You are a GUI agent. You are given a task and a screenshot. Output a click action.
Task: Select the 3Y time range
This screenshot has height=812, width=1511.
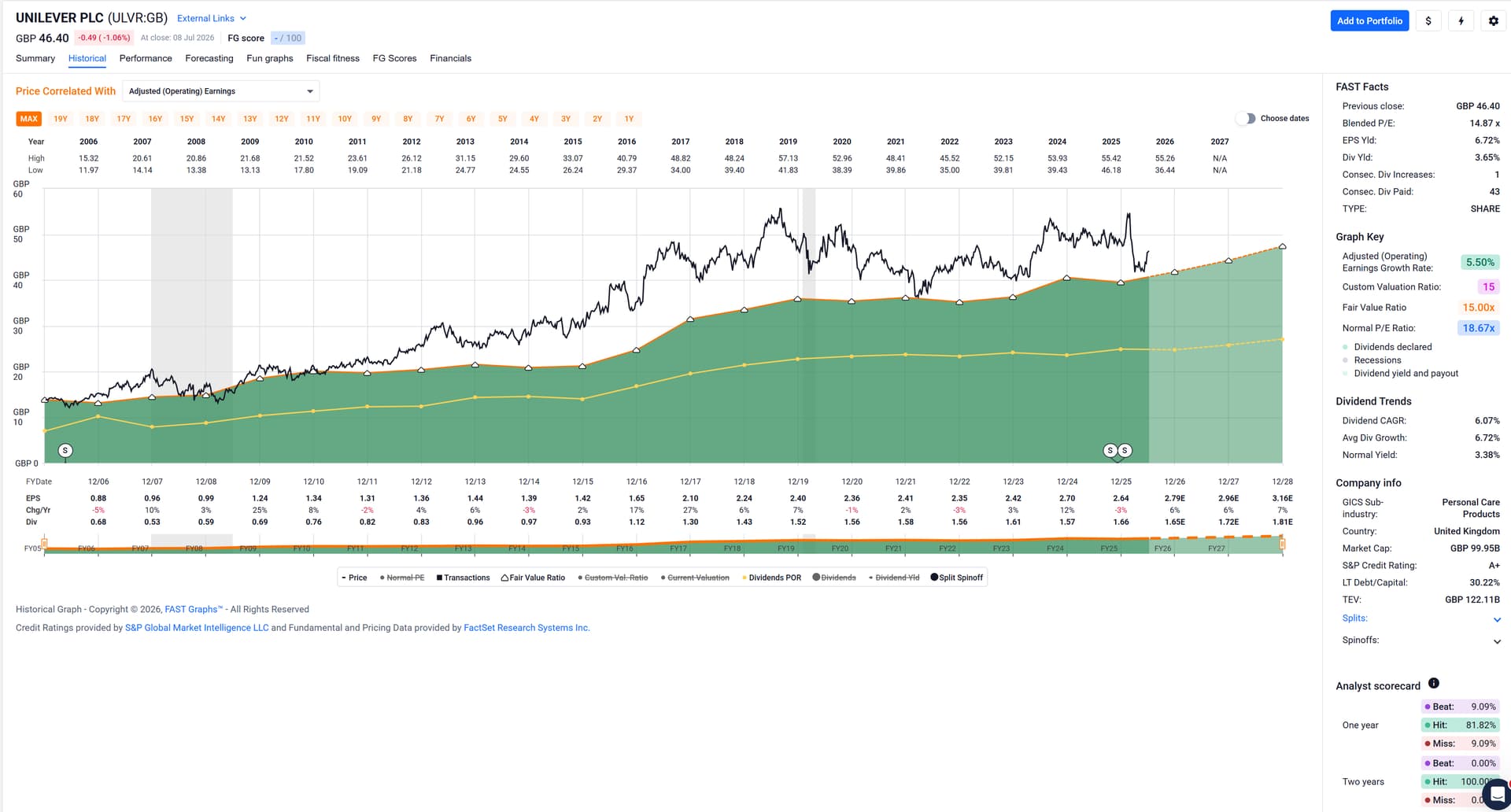click(566, 119)
